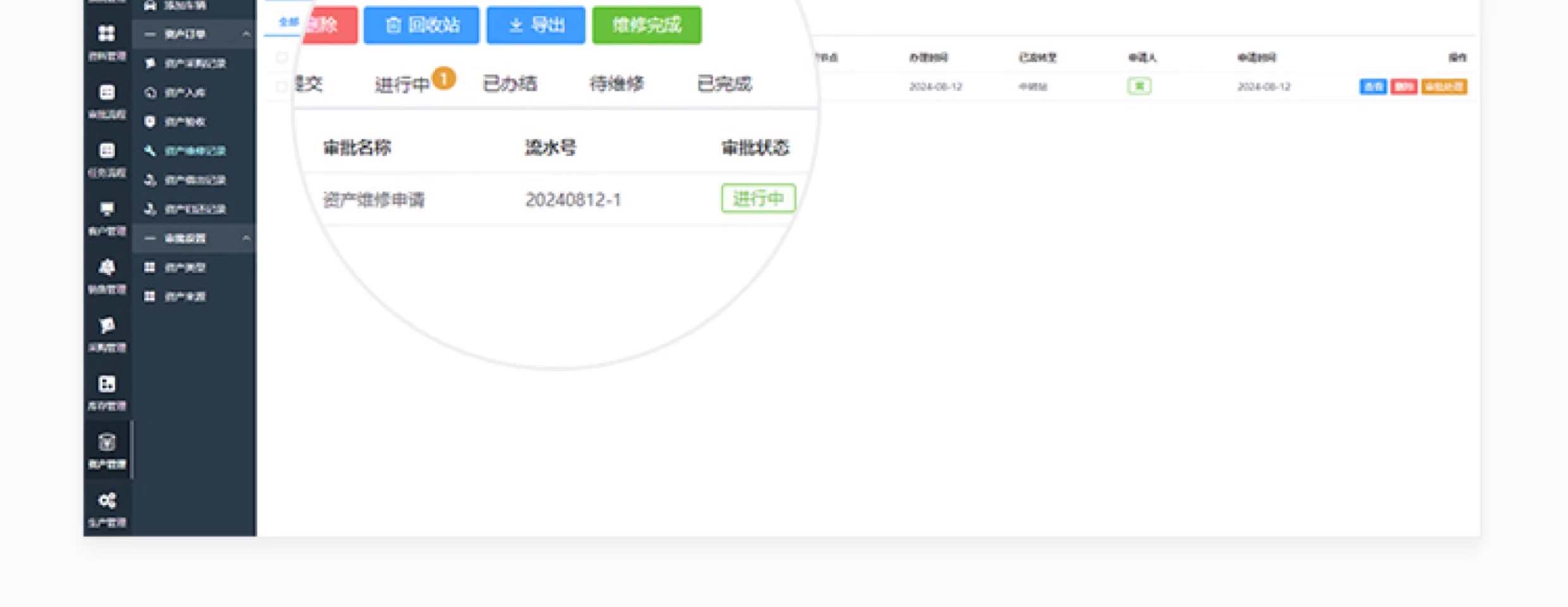Select the highlighted 资产管理 sidebar icon
This screenshot has width=1568, height=607.
click(107, 450)
